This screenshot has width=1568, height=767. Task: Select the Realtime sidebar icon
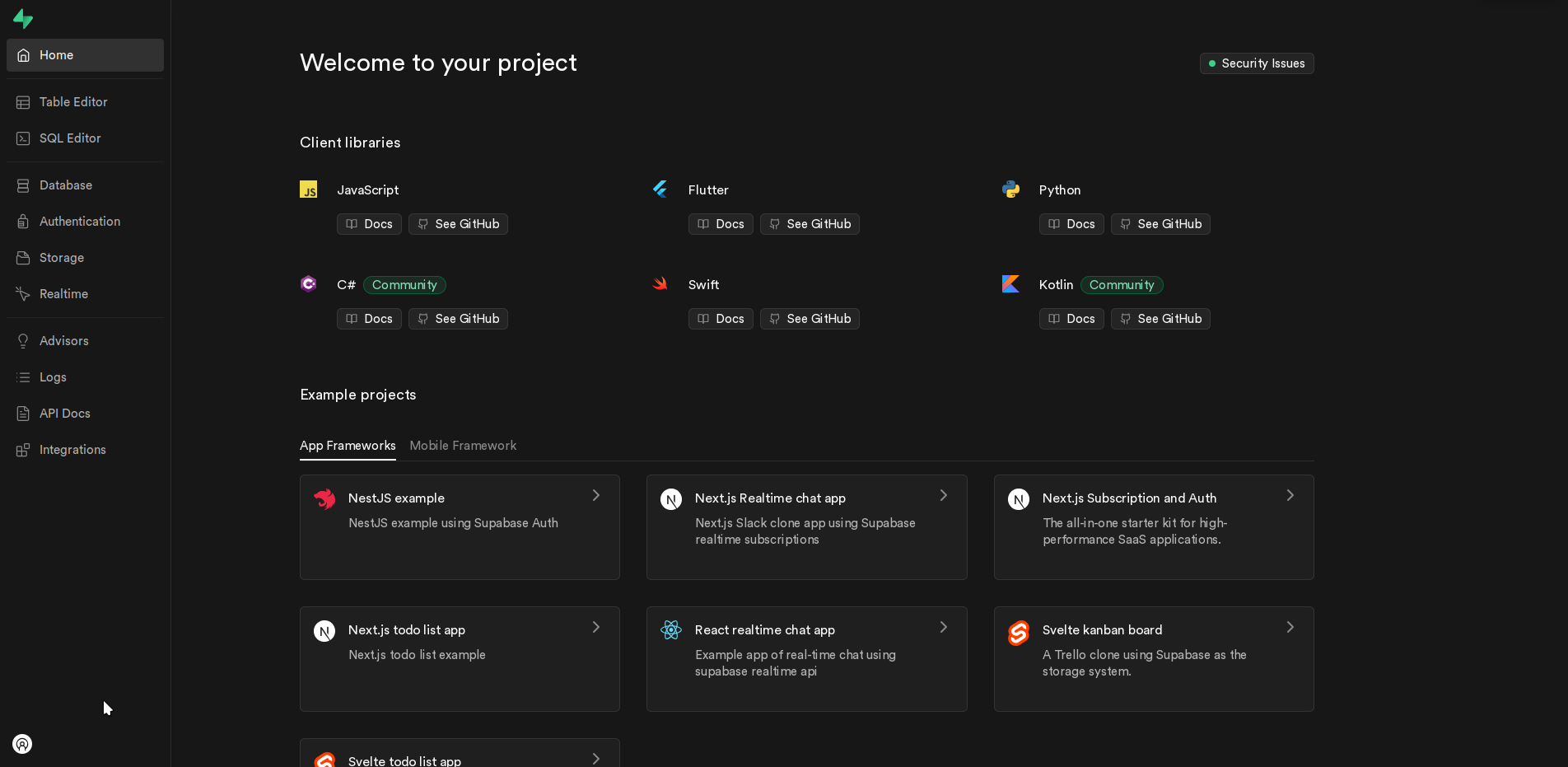[23, 293]
